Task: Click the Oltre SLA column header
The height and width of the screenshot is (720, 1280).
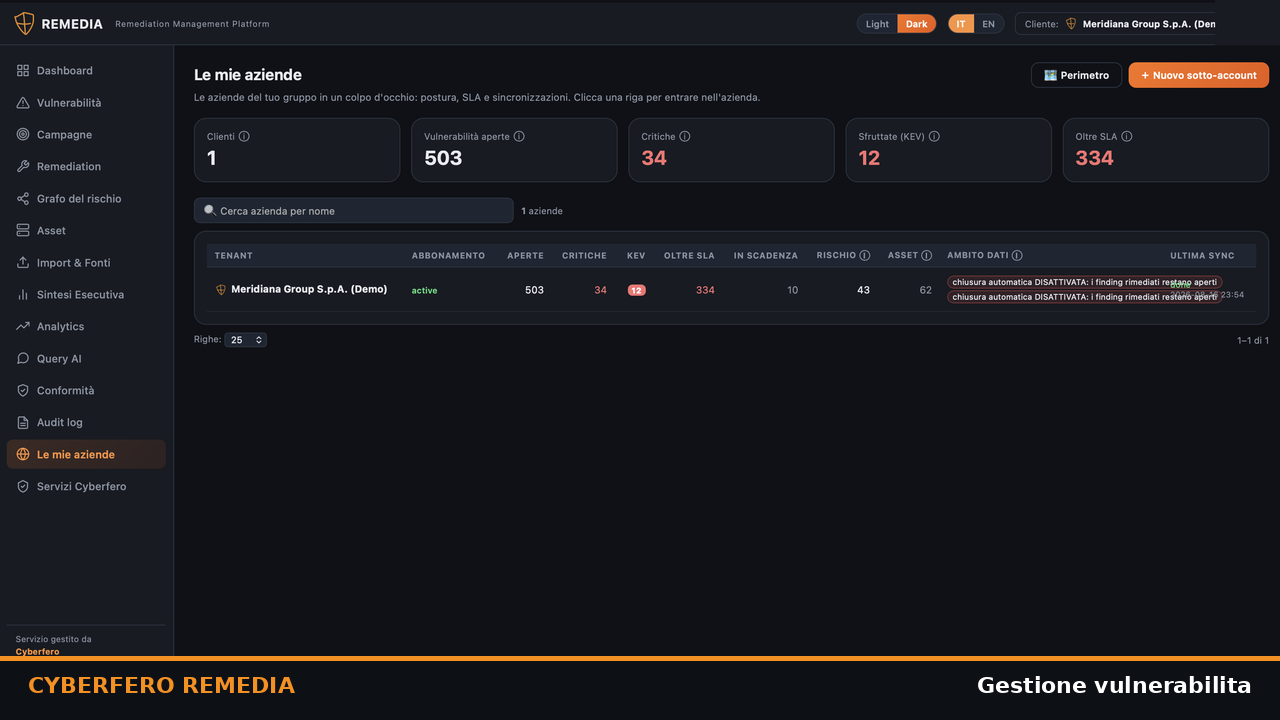Action: tap(689, 256)
